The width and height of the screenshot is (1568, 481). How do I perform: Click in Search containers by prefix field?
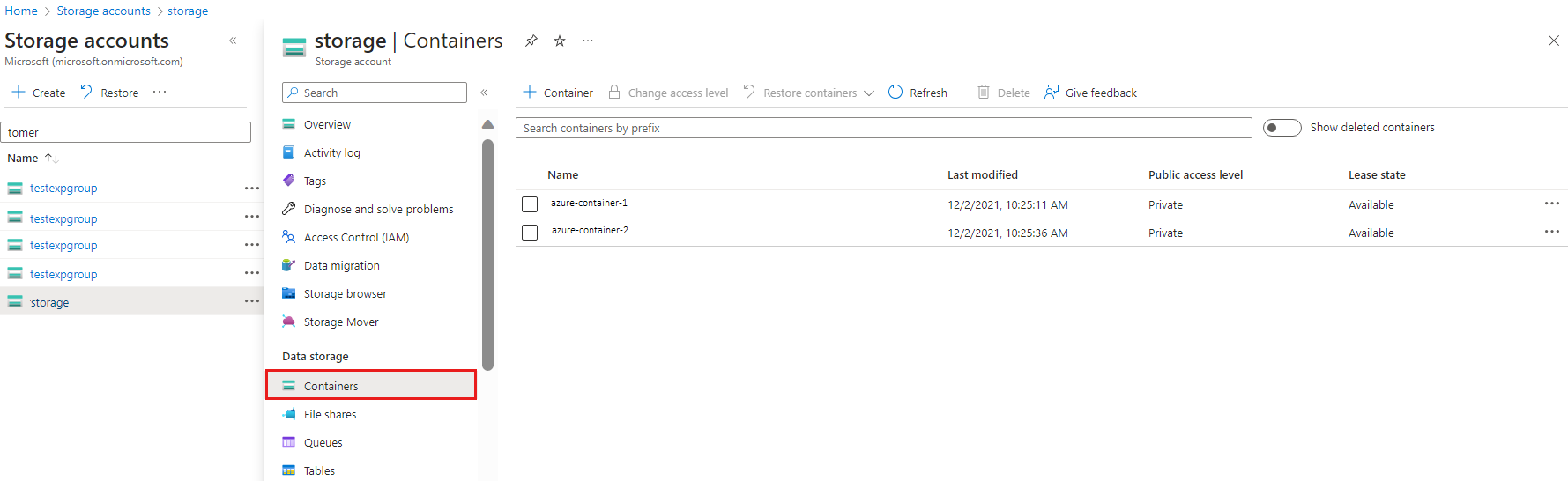883,128
